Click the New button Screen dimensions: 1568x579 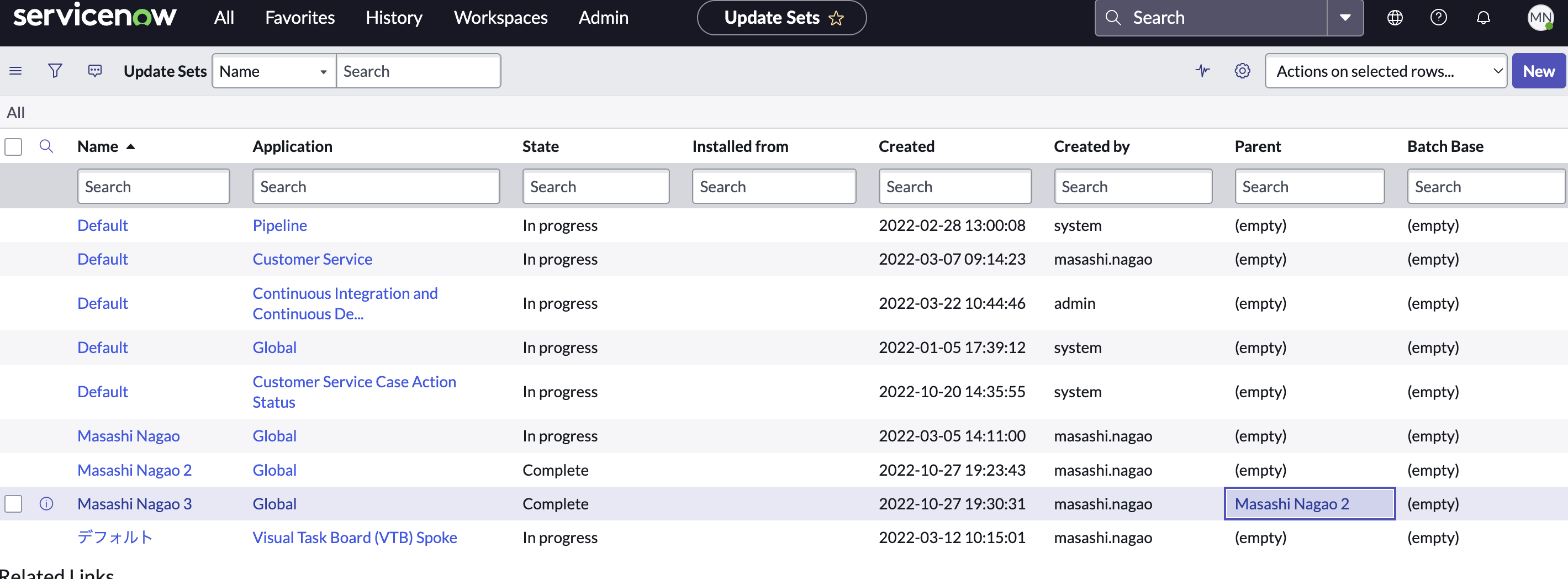(x=1538, y=71)
